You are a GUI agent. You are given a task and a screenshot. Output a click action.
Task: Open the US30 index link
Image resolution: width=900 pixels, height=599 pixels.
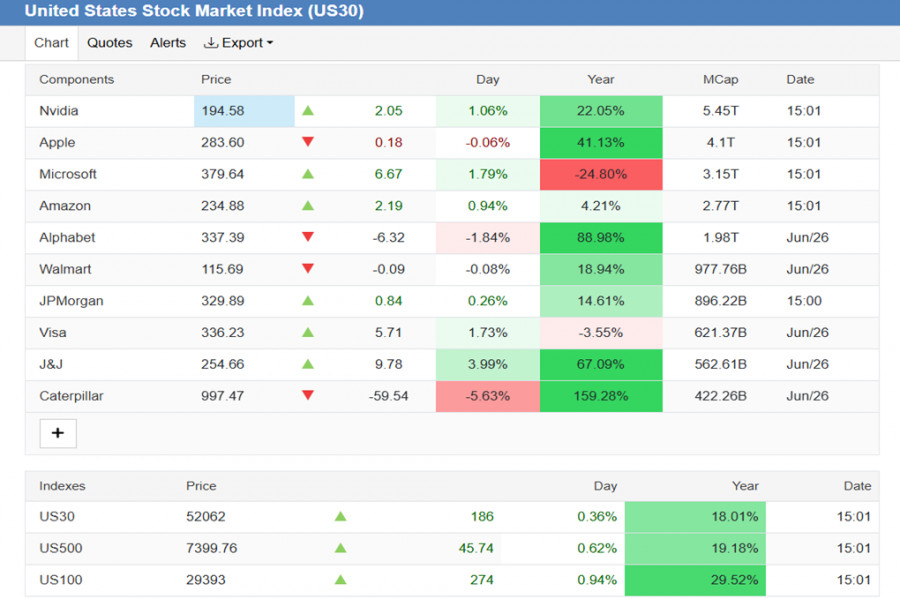(x=57, y=516)
